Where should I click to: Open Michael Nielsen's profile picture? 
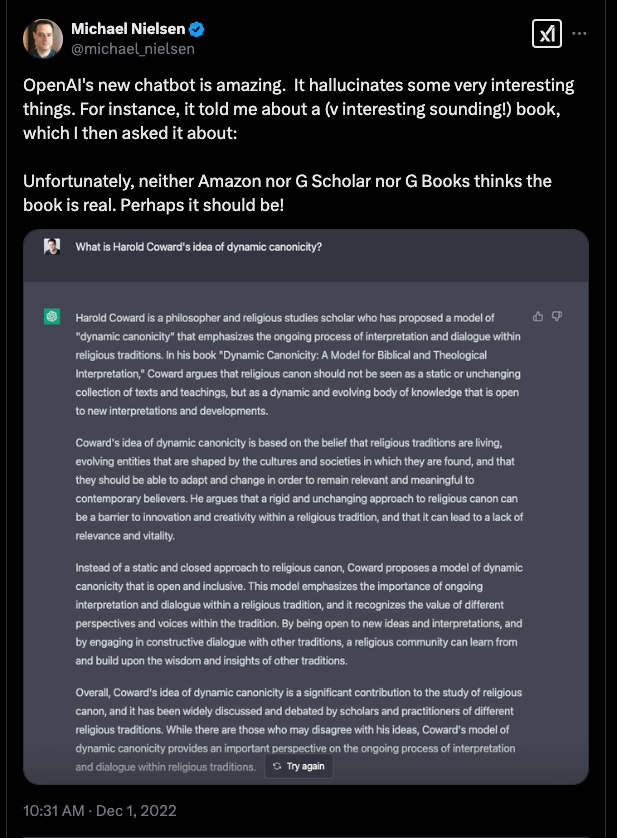pos(41,38)
